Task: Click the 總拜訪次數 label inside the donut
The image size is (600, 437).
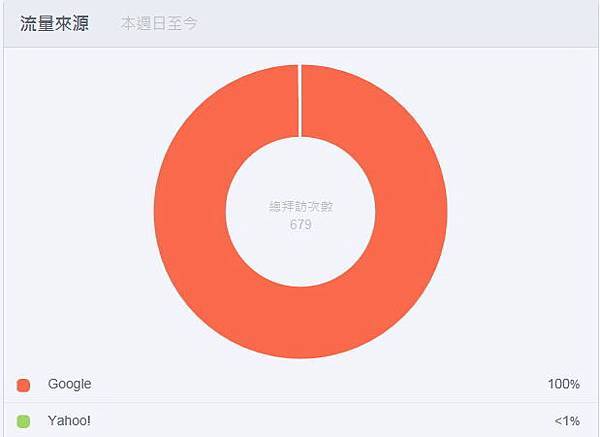Action: pyautogui.click(x=299, y=208)
